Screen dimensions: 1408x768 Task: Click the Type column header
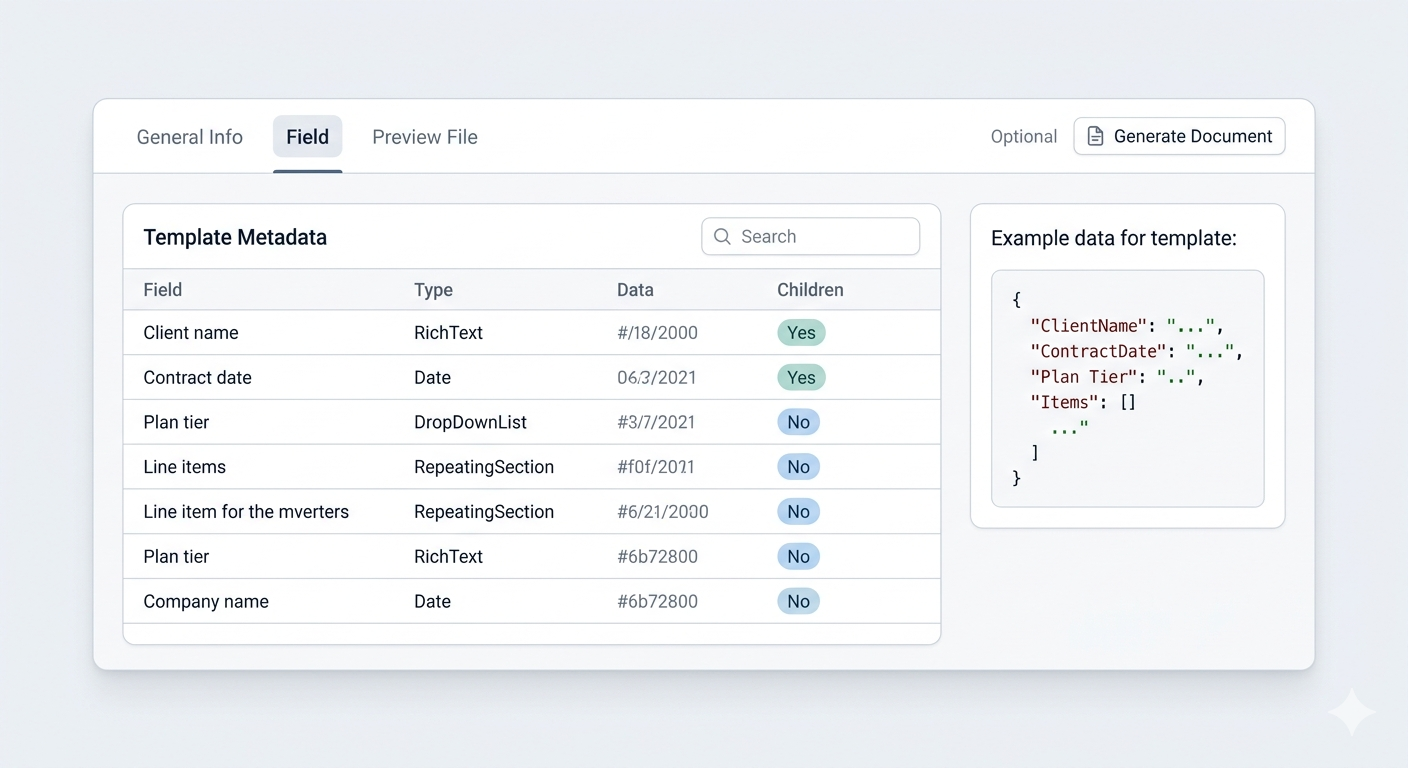coord(433,290)
